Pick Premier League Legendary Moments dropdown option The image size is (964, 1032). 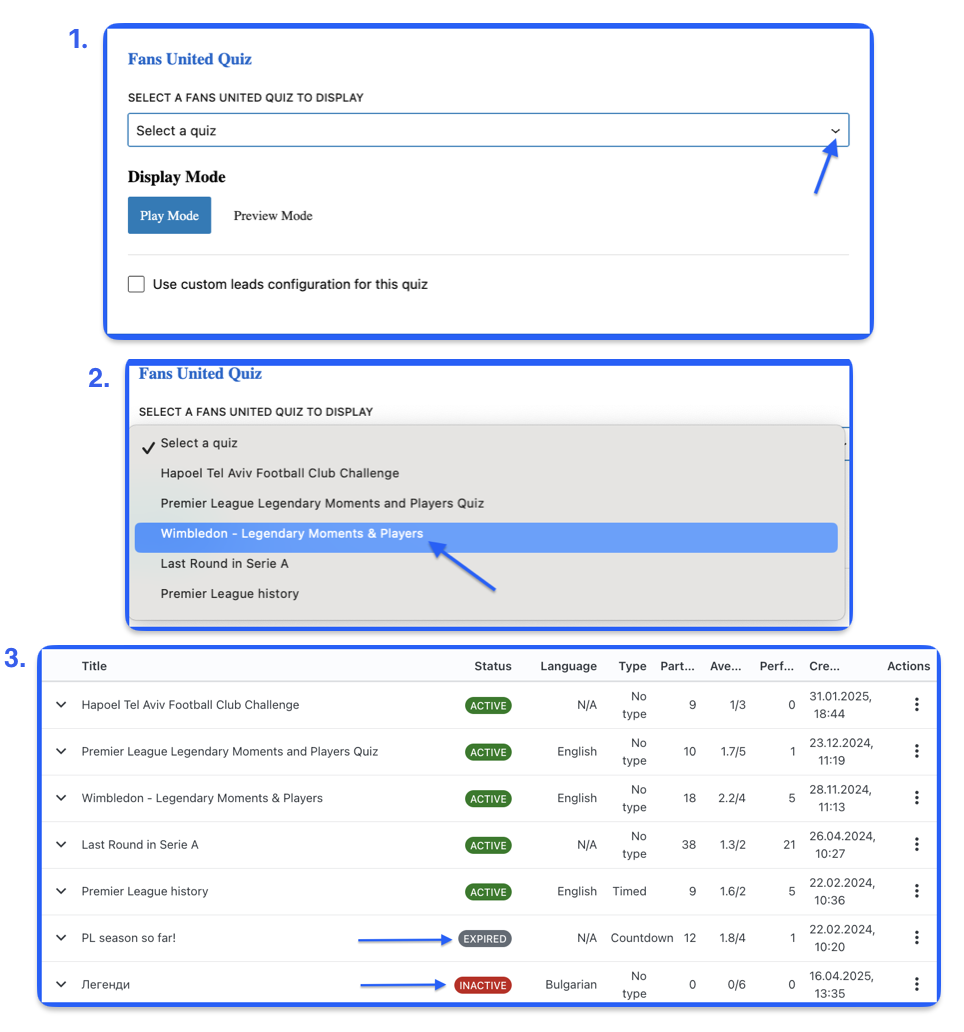click(486, 503)
